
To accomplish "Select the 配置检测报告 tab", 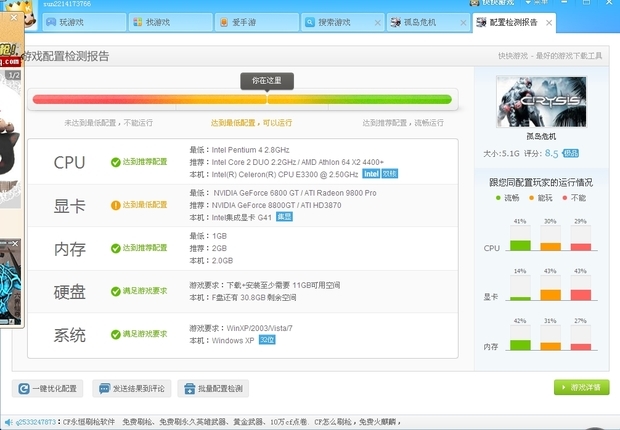I will point(513,22).
